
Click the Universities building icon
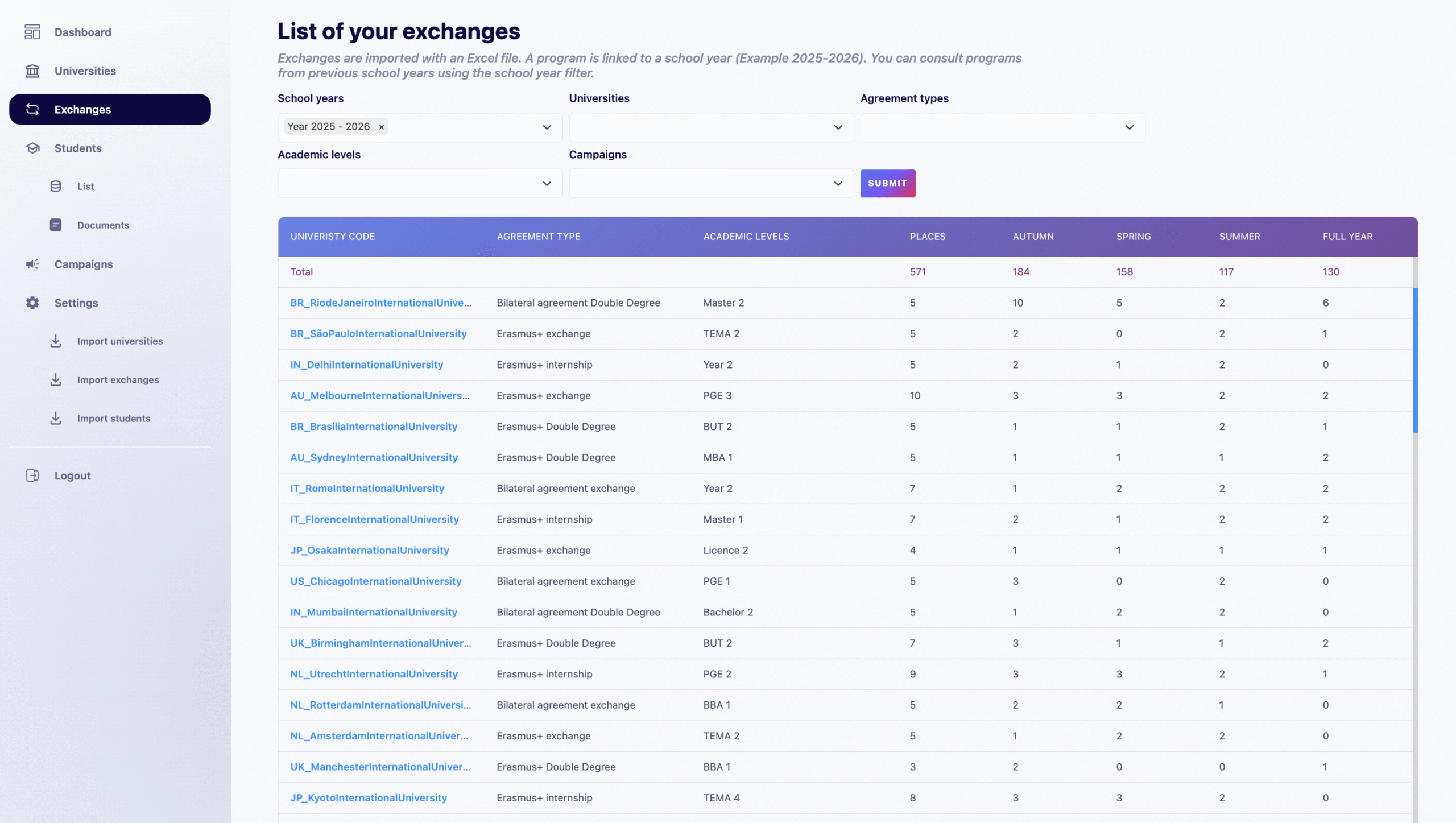click(32, 71)
